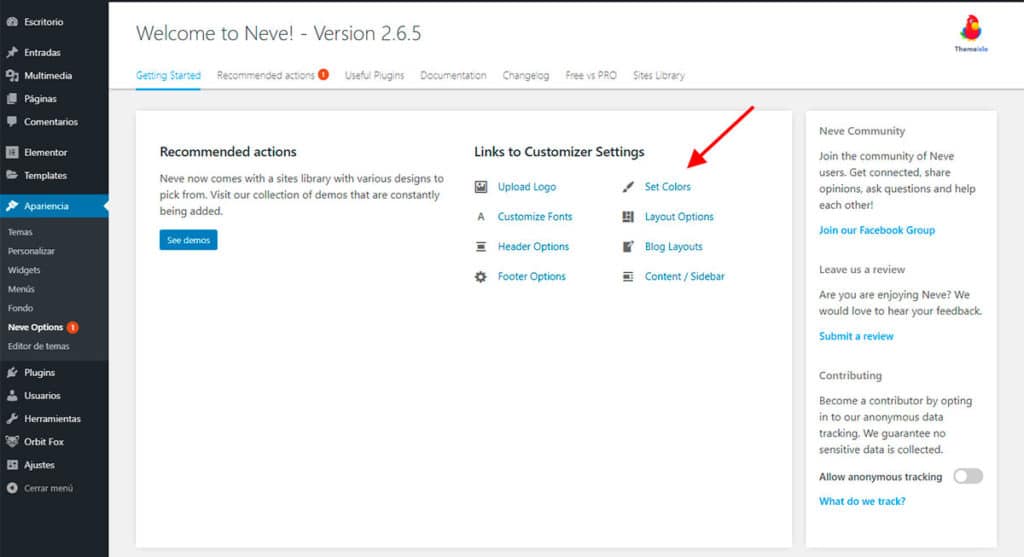Open the Header Options link

coord(533,247)
